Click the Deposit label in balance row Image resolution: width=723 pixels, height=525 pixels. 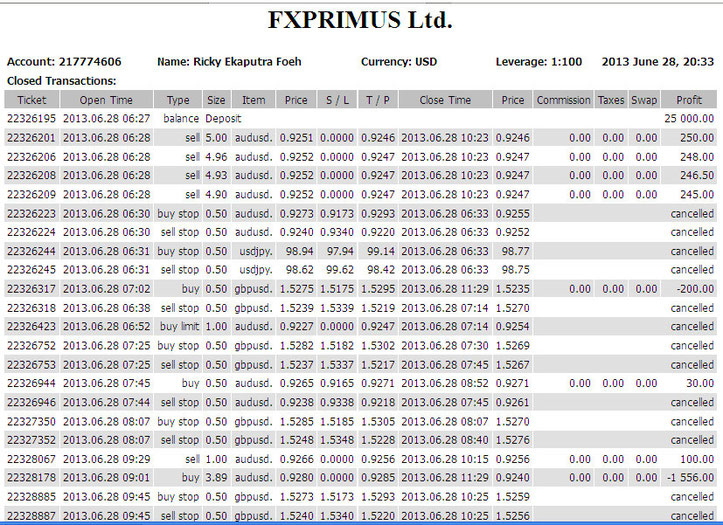(223, 119)
